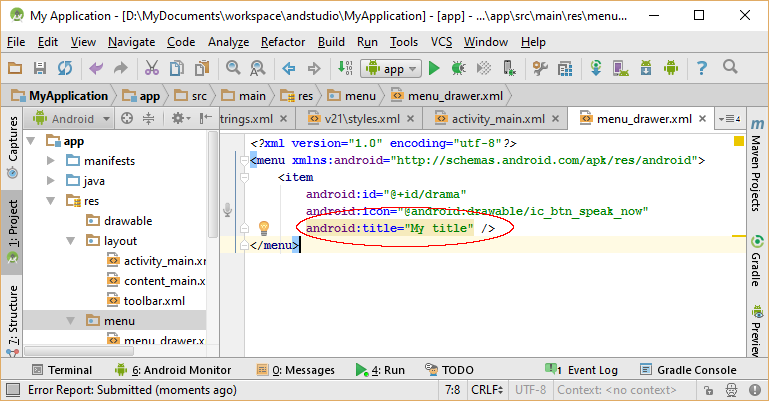
Task: Click the Find magnifier icon
Action: (x=233, y=67)
